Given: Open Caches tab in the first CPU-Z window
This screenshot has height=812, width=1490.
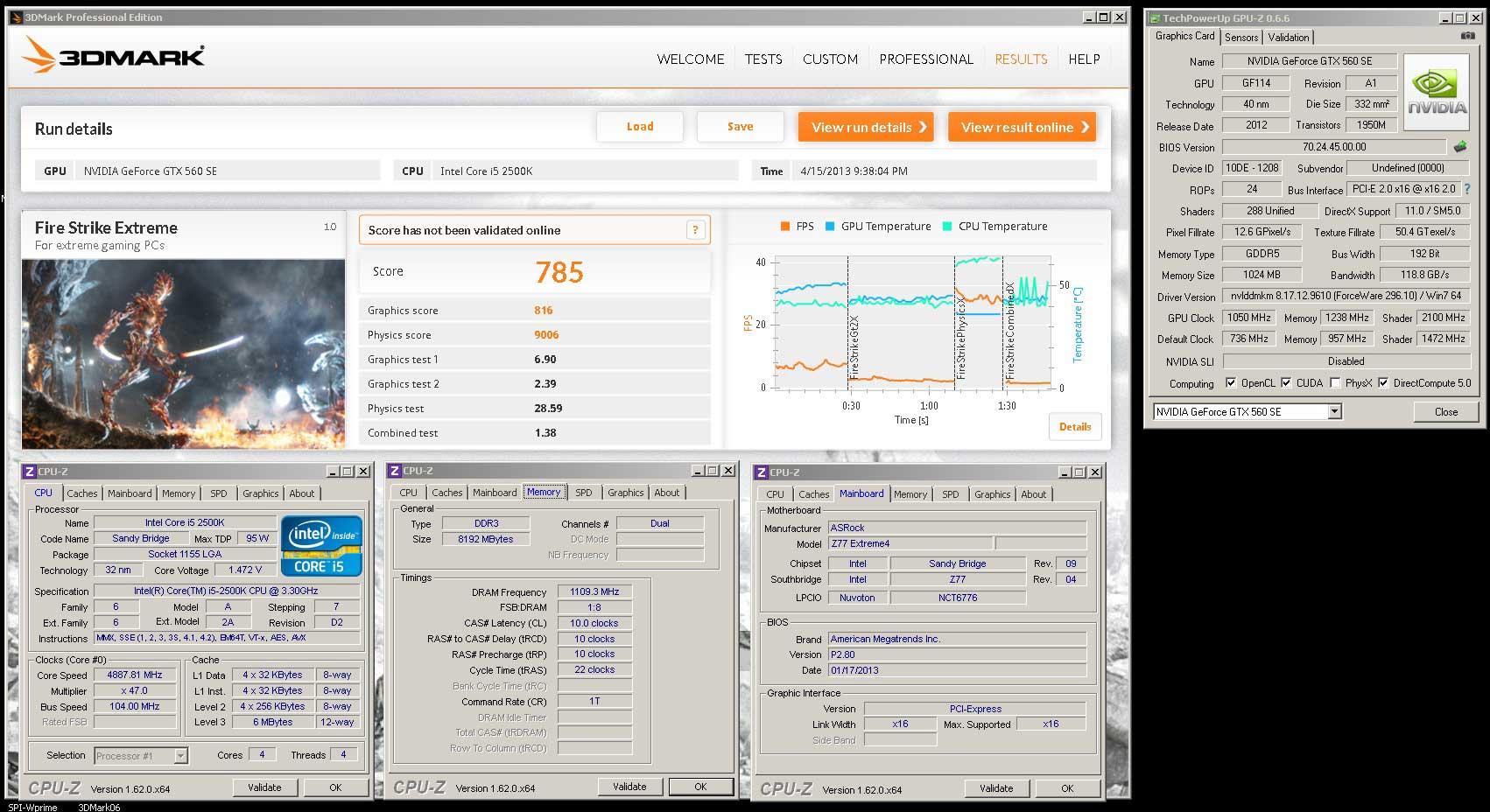Looking at the screenshot, I should [82, 493].
